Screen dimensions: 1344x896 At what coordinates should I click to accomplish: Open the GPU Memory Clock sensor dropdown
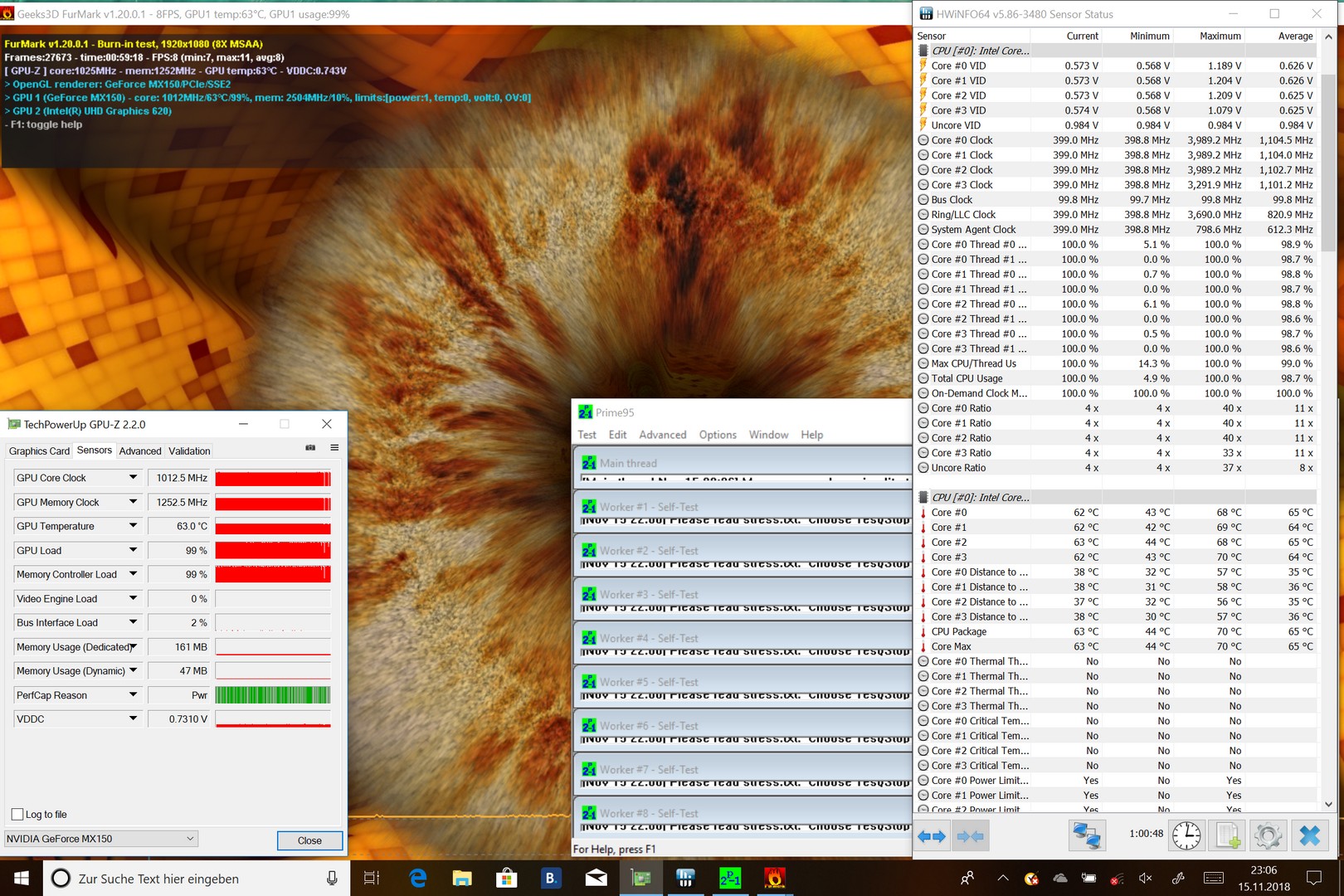tap(133, 502)
